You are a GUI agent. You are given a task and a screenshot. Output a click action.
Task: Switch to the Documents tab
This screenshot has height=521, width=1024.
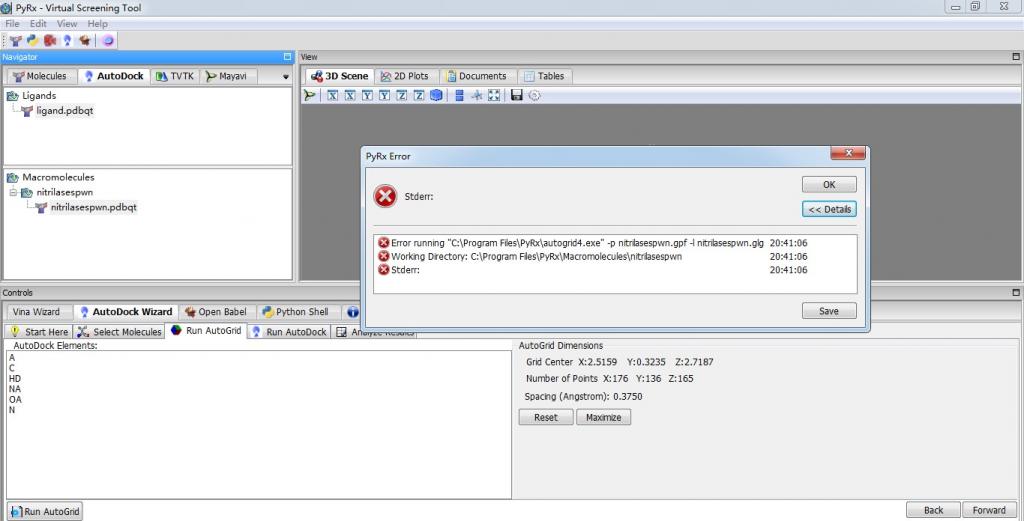click(x=476, y=76)
